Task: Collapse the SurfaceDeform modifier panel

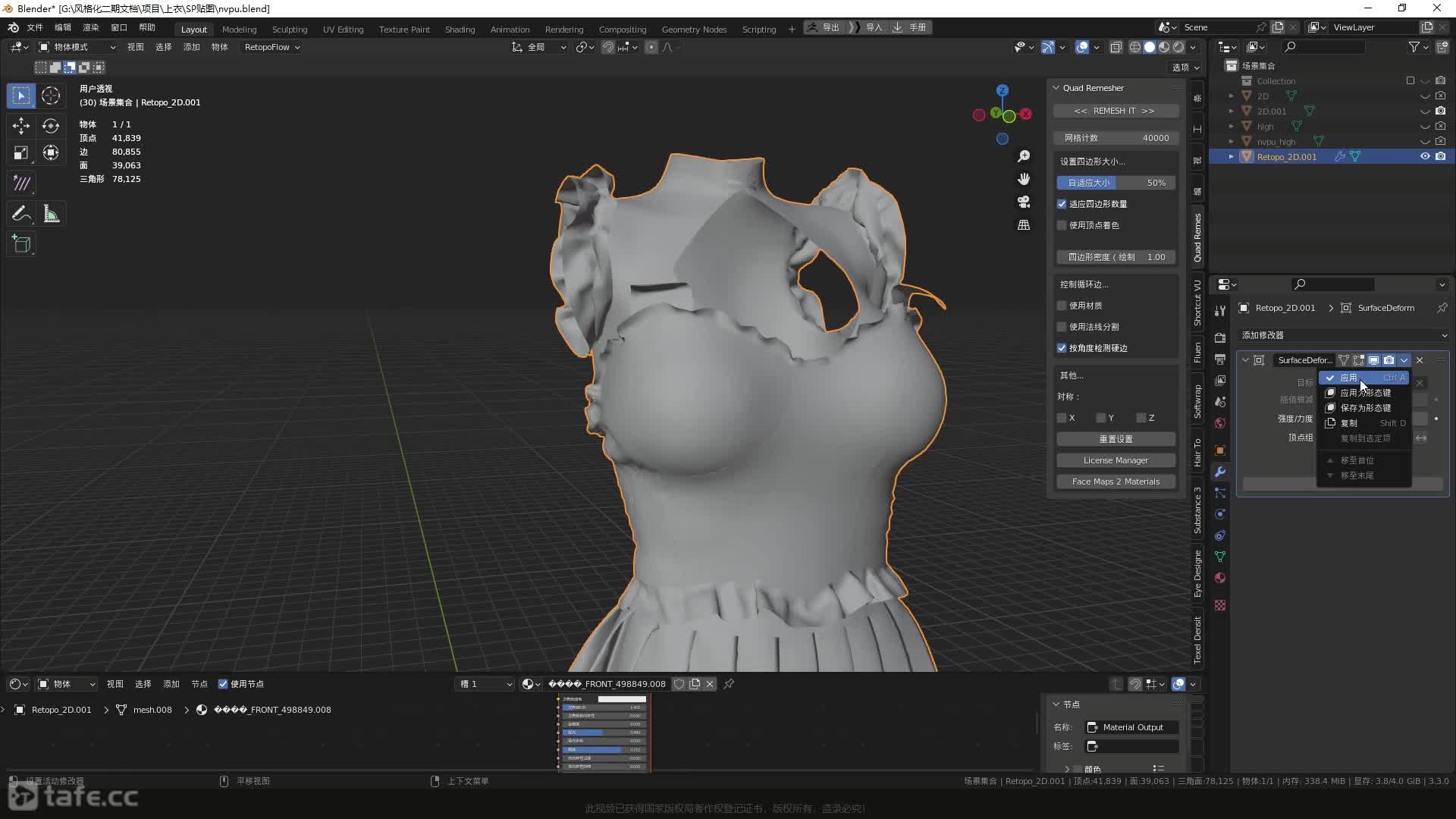Action: click(1245, 360)
